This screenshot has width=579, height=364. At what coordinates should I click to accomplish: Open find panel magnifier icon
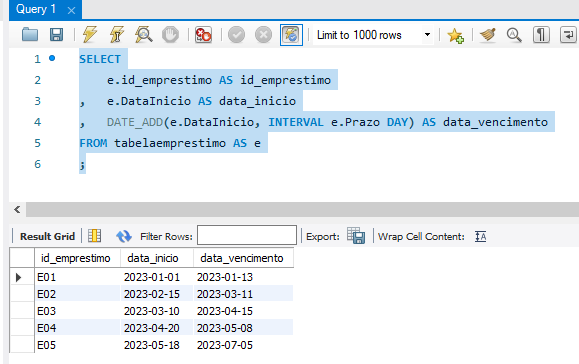tap(514, 35)
